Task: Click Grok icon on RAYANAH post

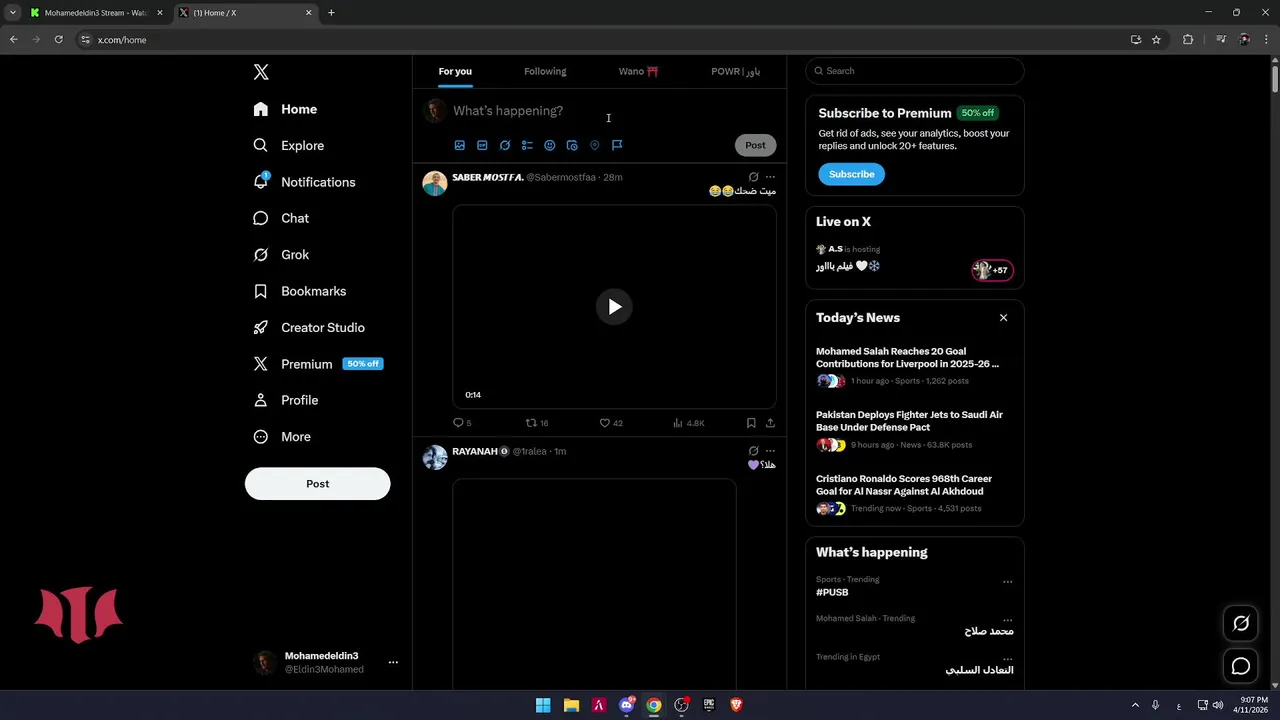Action: point(753,451)
